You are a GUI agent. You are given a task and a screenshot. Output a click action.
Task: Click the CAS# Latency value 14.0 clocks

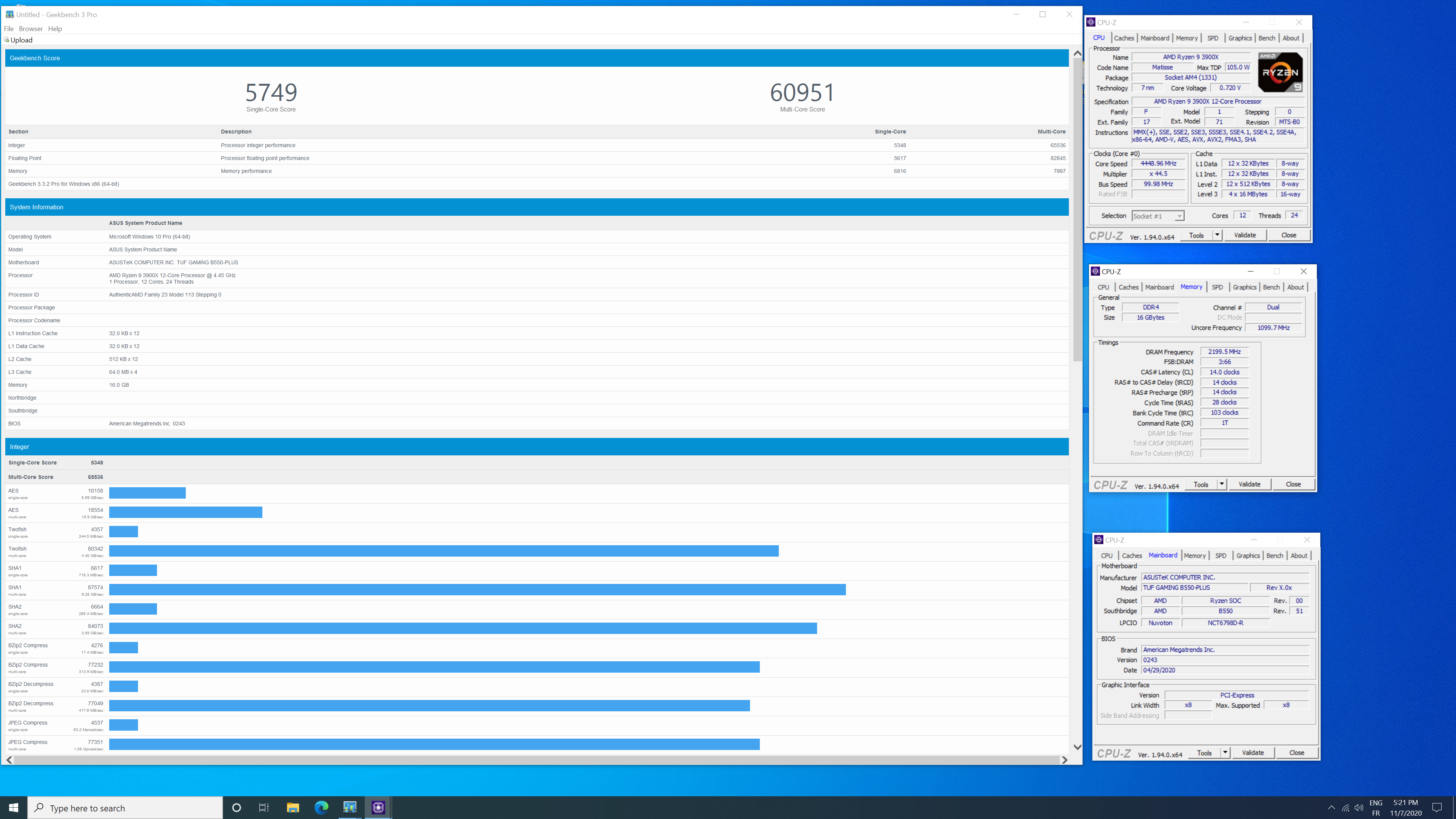click(x=1224, y=372)
